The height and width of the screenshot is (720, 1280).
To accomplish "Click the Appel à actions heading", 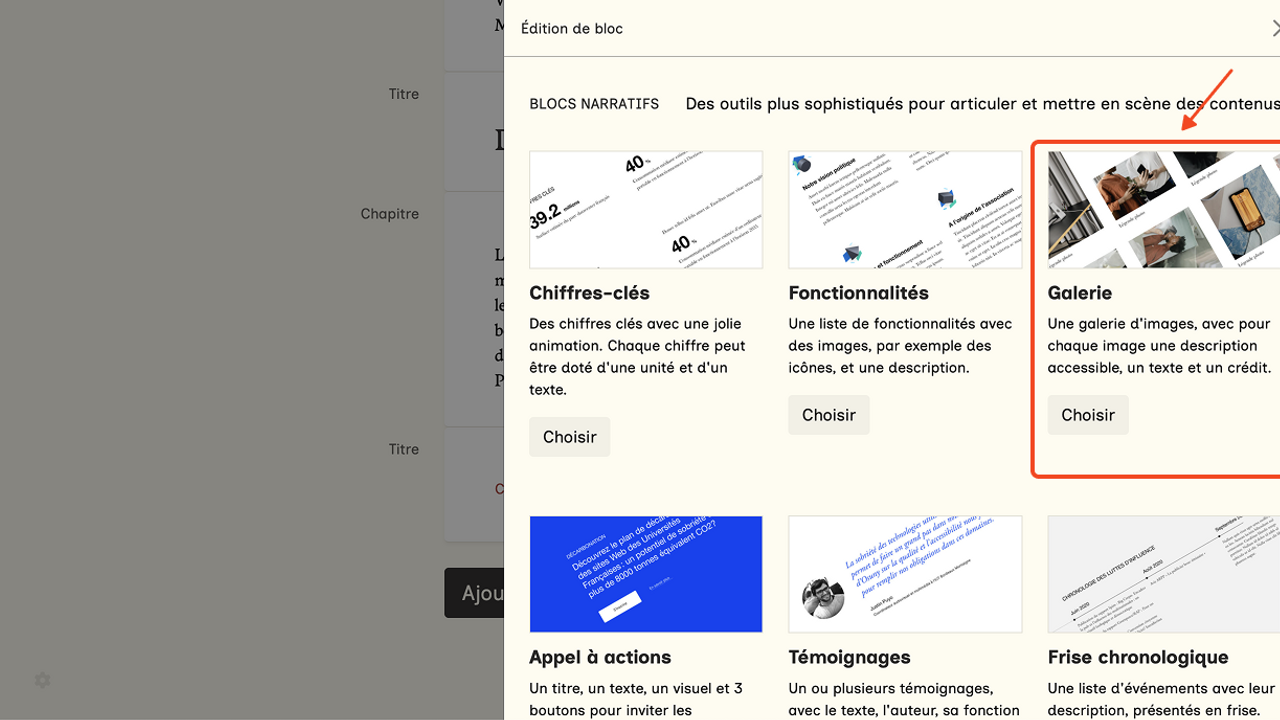I will (600, 657).
